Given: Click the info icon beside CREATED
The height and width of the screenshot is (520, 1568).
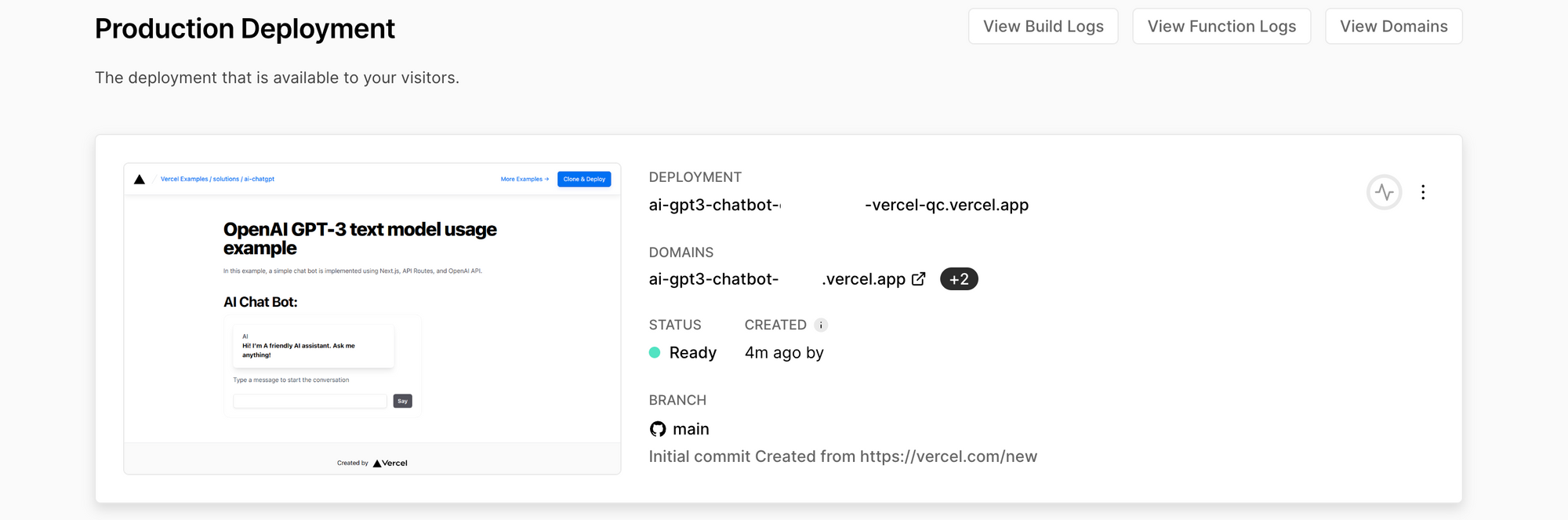Looking at the screenshot, I should click(x=821, y=325).
